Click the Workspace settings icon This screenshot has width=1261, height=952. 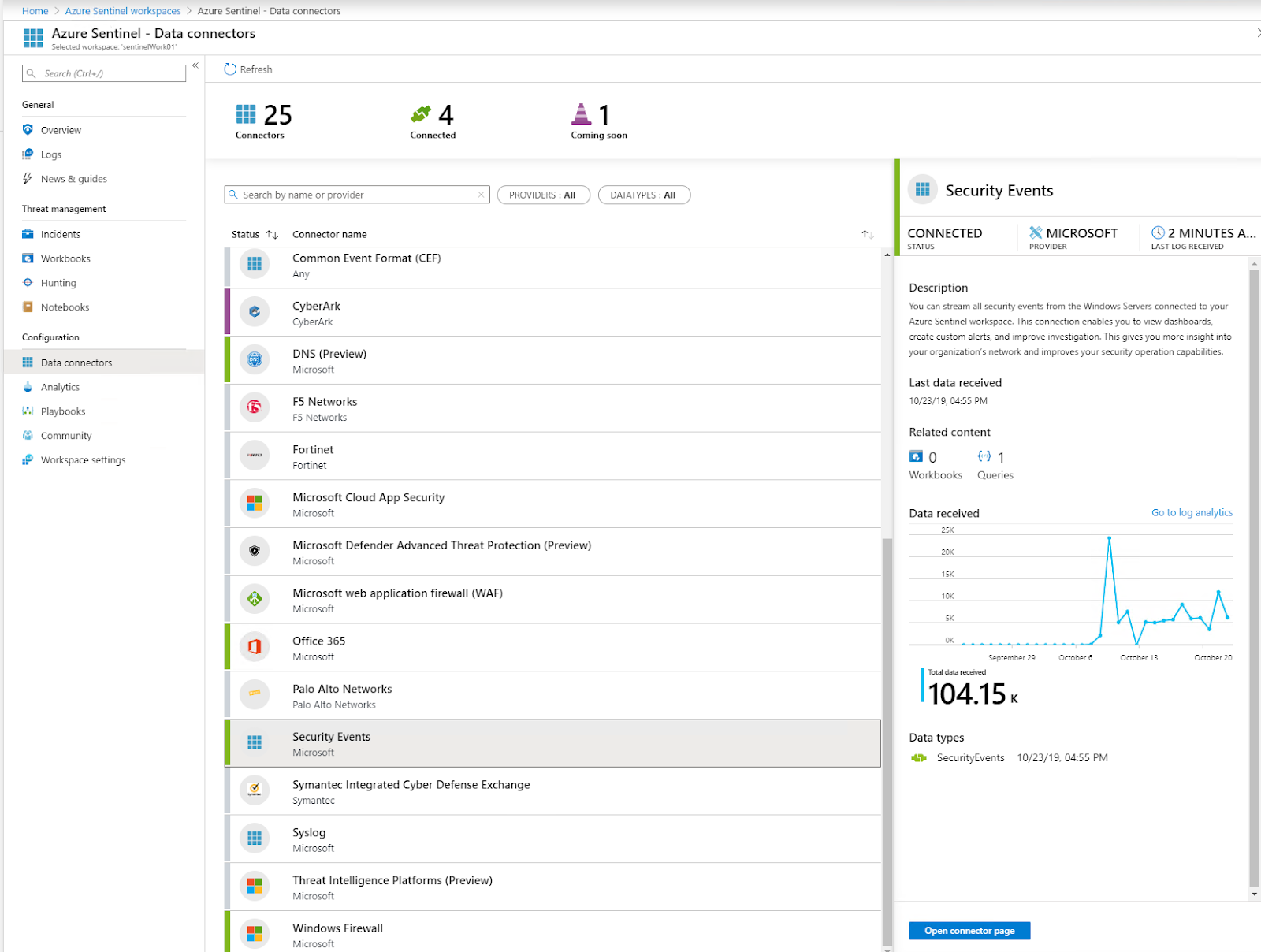(28, 460)
